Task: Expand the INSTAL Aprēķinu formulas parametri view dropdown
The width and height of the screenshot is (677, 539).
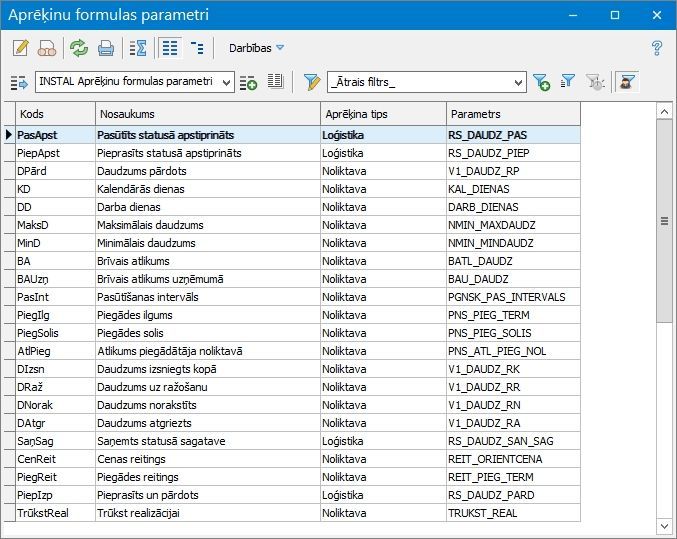Action: click(227, 82)
